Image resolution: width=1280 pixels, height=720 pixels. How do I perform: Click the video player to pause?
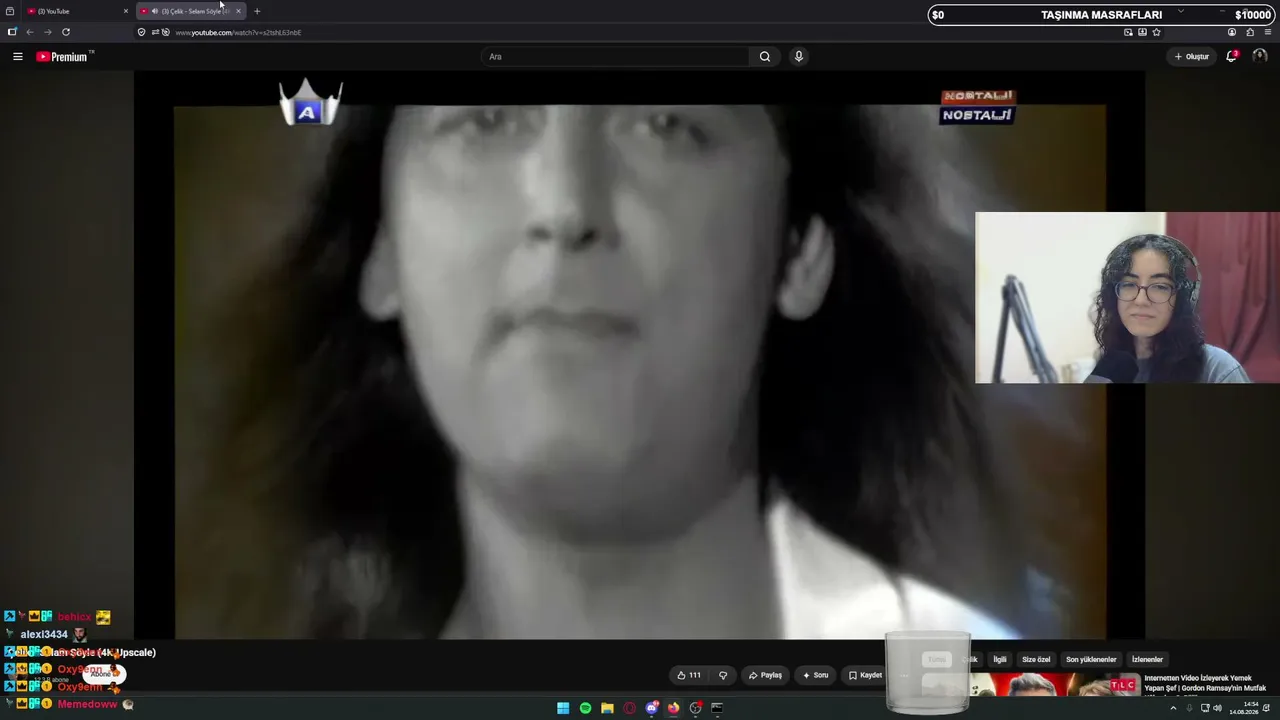tap(640, 355)
